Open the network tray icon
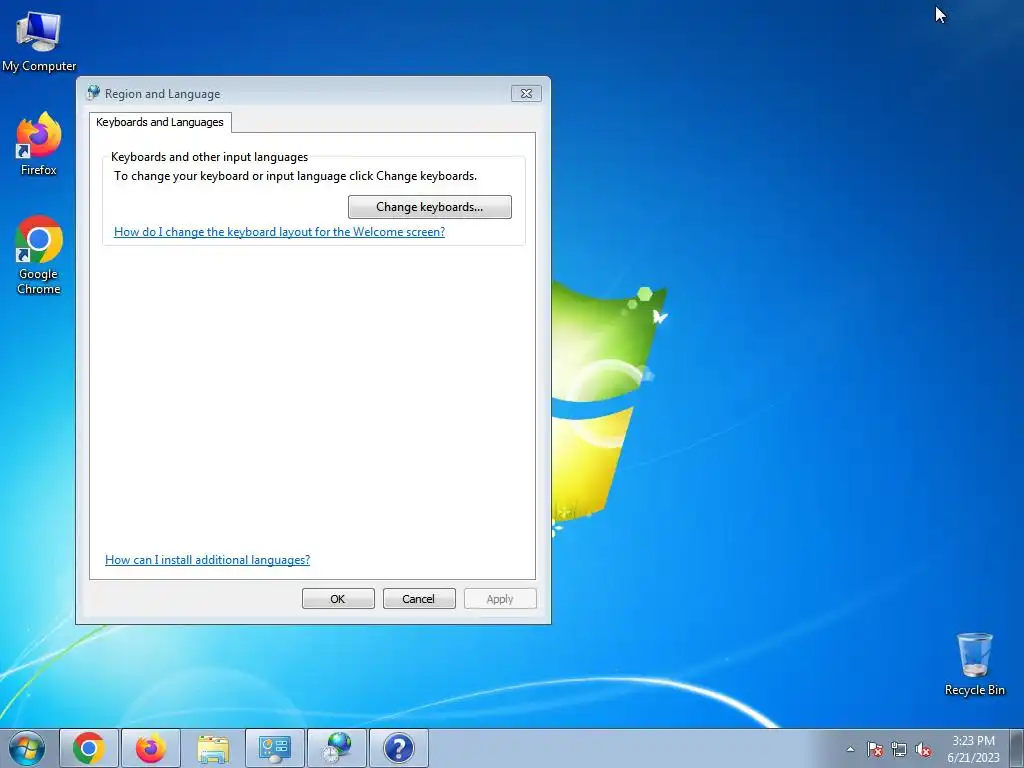Image resolution: width=1024 pixels, height=768 pixels. (899, 749)
